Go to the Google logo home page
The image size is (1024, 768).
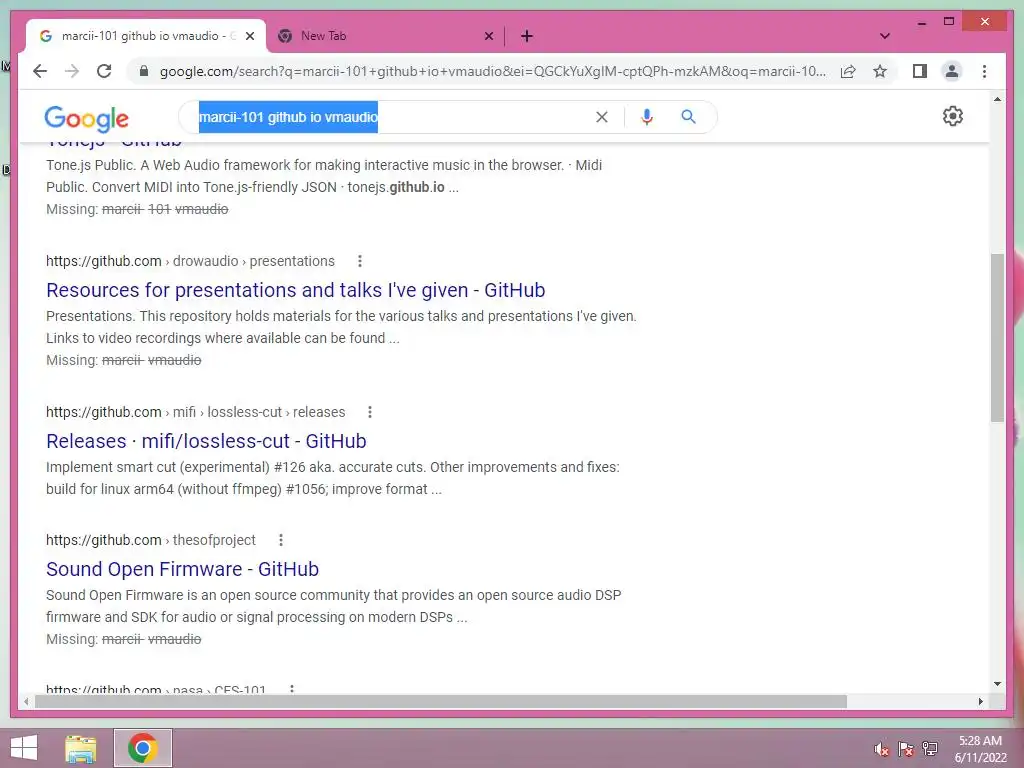pyautogui.click(x=86, y=118)
